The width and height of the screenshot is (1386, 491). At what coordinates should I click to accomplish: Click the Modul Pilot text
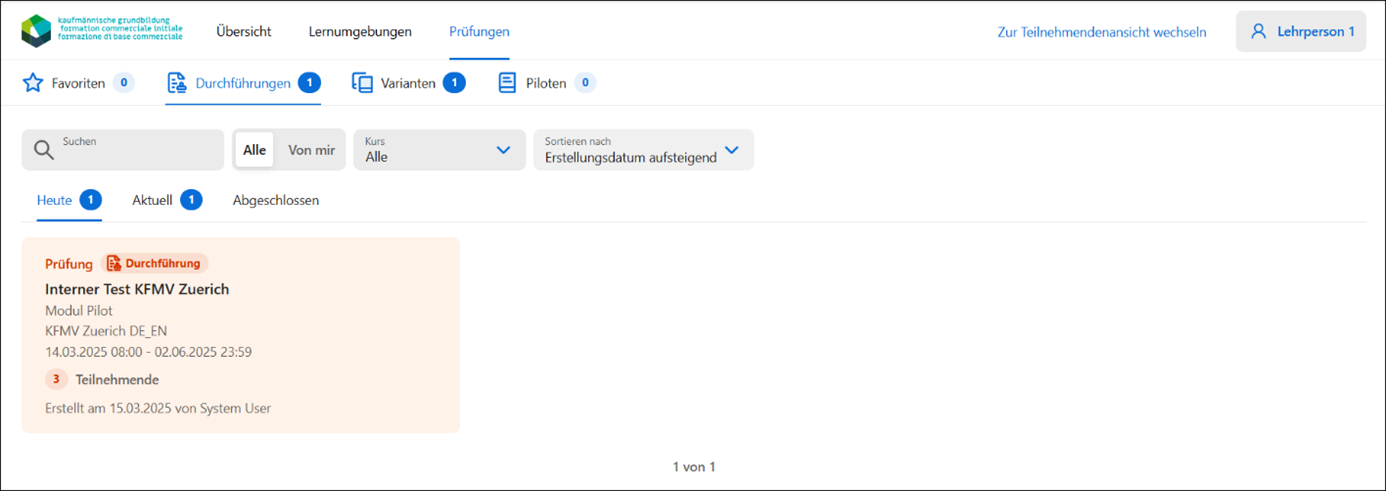[79, 311]
